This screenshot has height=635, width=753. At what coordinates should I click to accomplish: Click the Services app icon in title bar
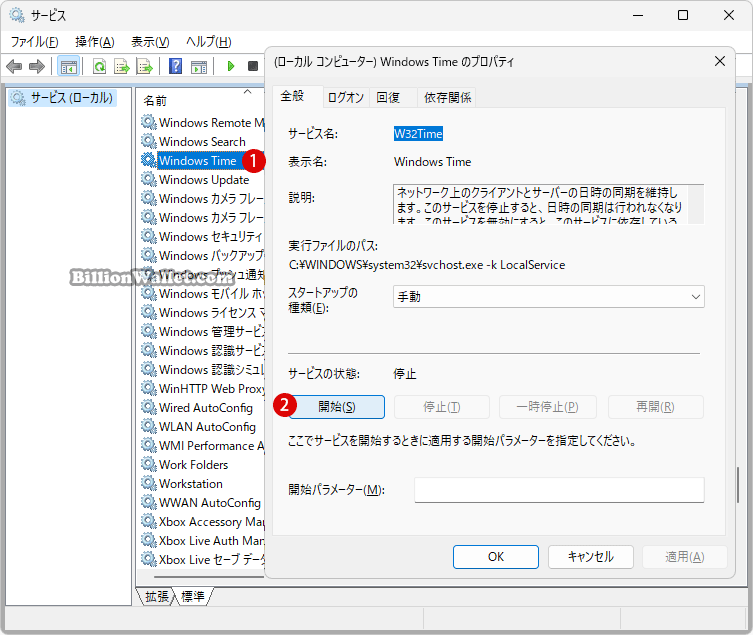(17, 15)
